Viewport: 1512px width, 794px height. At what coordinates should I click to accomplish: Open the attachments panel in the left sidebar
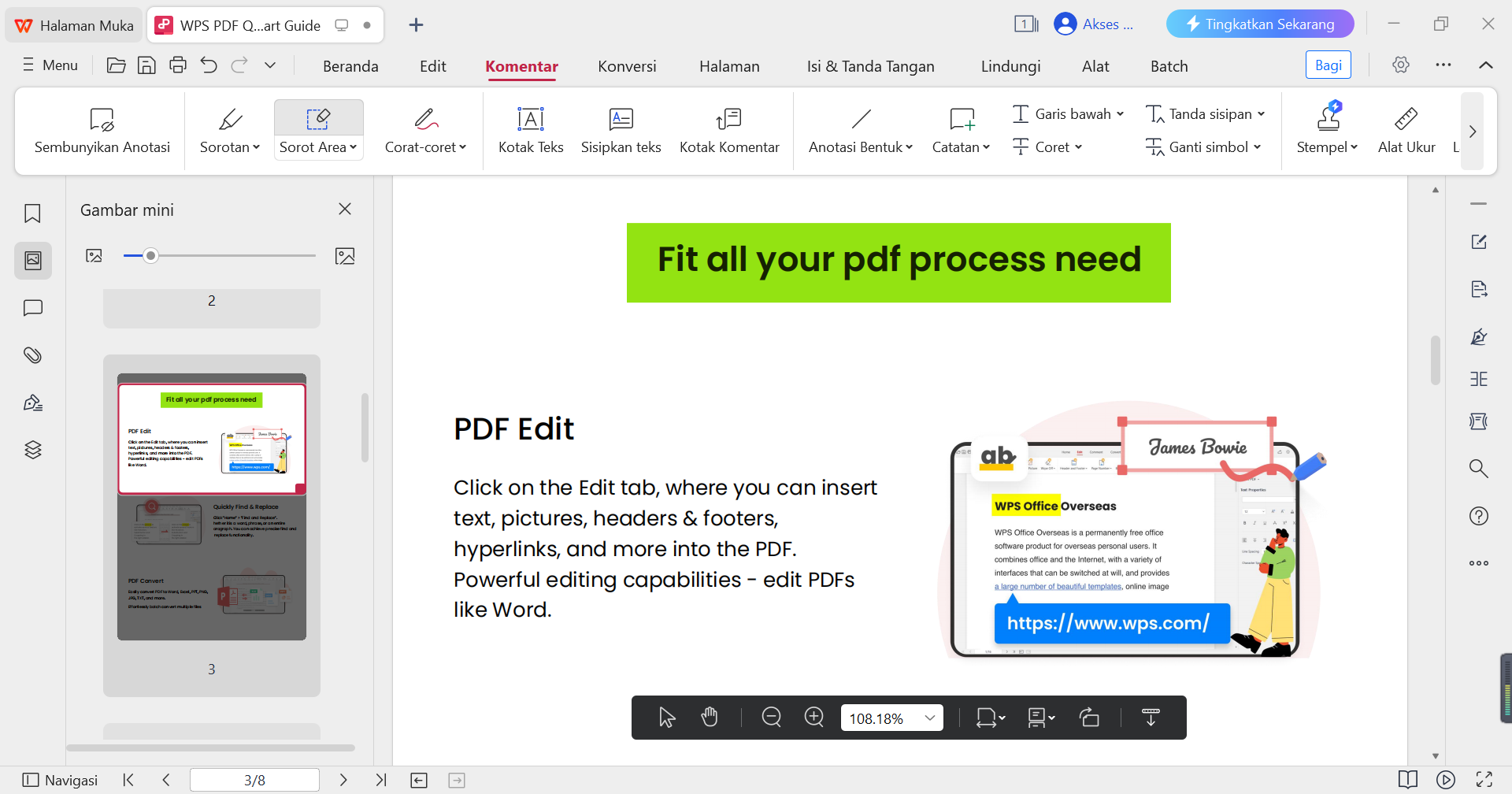coord(32,354)
